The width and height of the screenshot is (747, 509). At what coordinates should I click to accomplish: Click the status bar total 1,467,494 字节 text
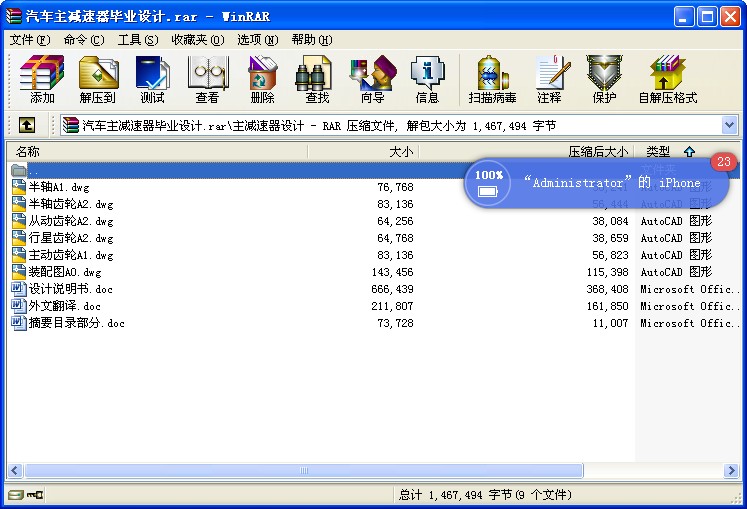(485, 495)
